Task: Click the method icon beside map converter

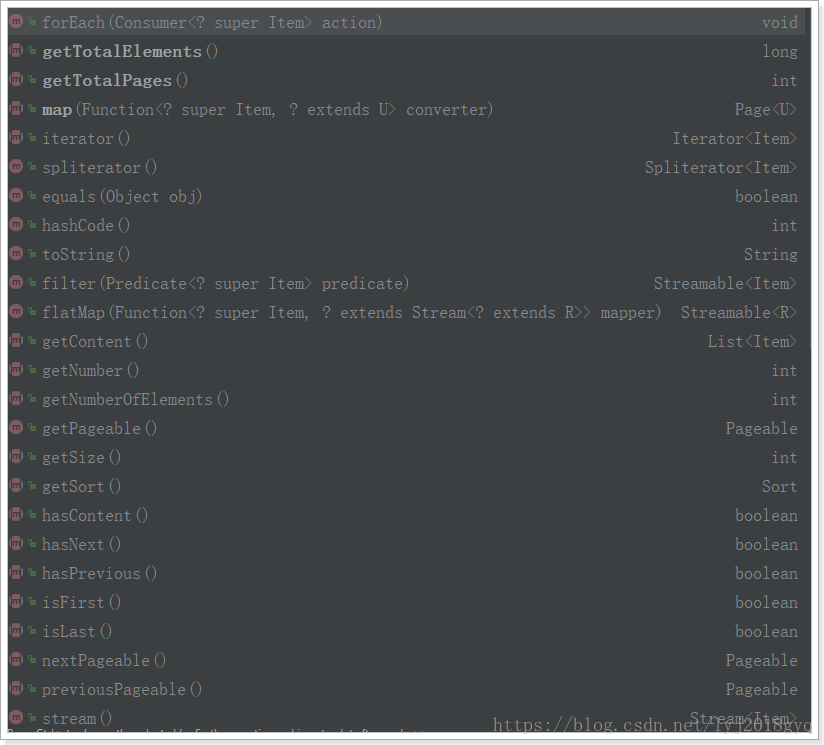Action: point(16,109)
